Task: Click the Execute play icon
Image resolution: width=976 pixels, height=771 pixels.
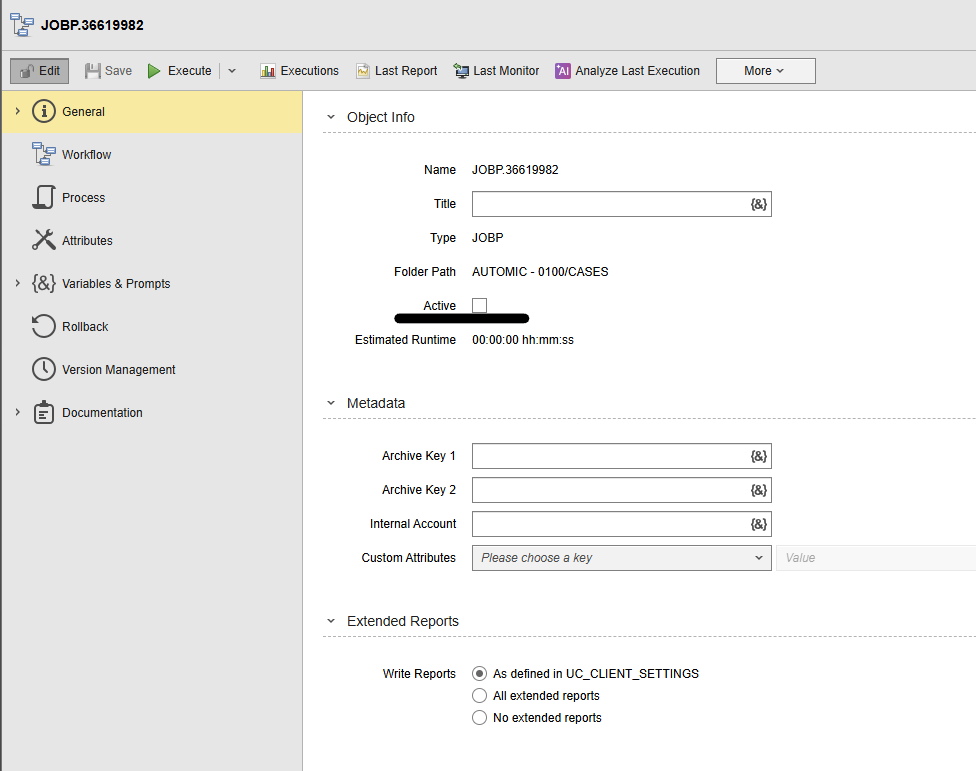Action: pos(154,71)
